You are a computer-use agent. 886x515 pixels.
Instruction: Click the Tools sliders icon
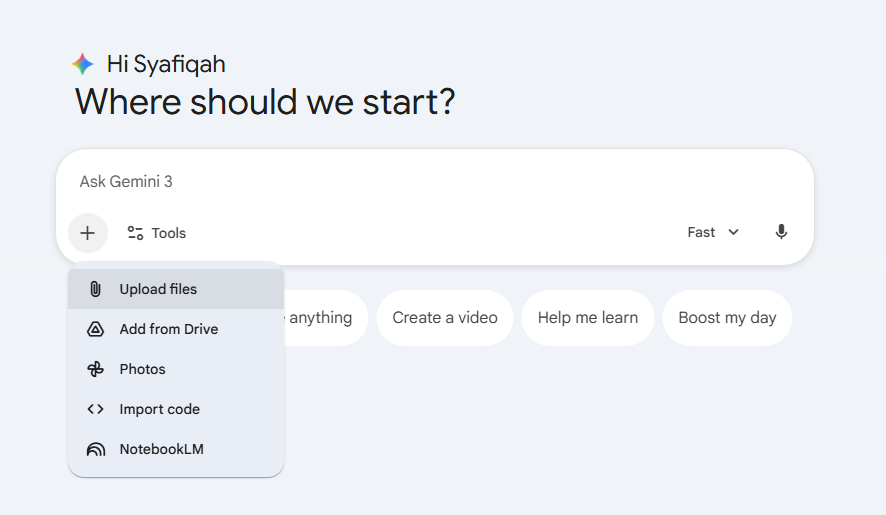tap(135, 233)
